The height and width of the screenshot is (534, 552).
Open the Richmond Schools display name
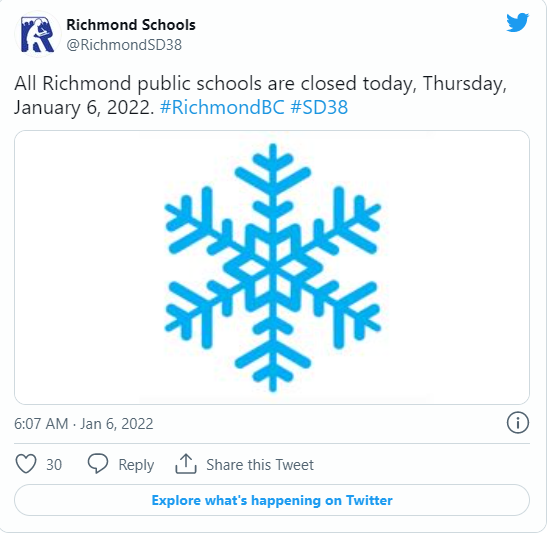pos(131,25)
